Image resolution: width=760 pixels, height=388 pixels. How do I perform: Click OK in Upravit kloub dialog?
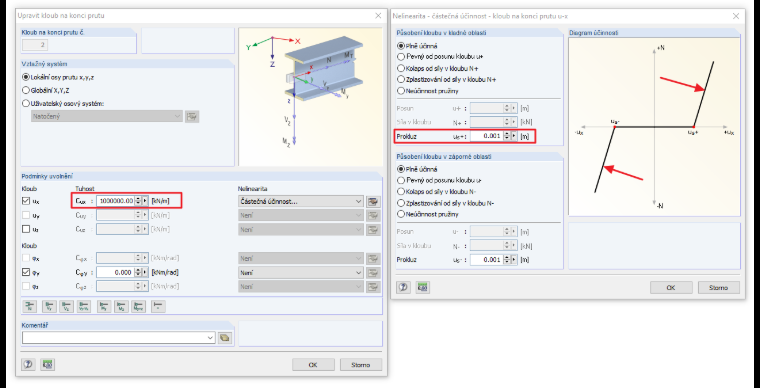(313, 365)
